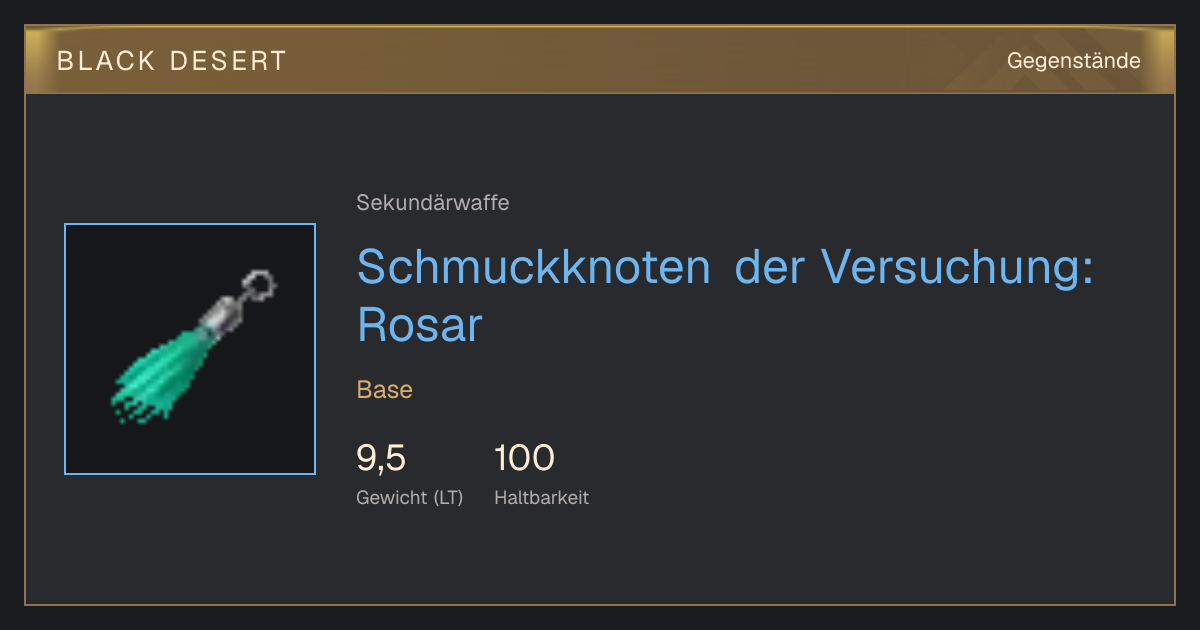Click the word Schmuckknoten in the title
1200x630 pixels.
click(x=534, y=267)
